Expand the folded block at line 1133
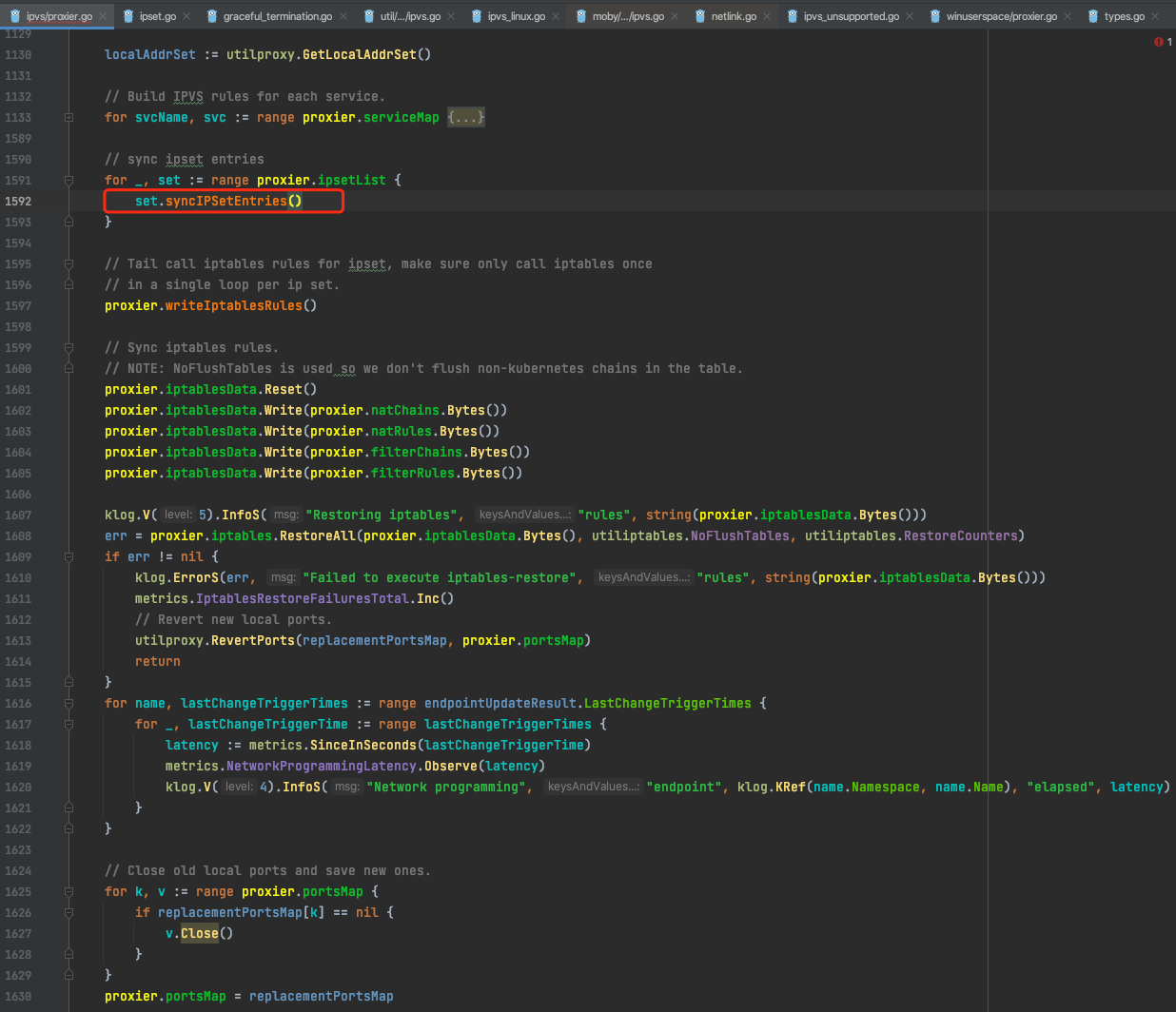Viewport: 1176px width, 1012px height. pyautogui.click(x=69, y=118)
